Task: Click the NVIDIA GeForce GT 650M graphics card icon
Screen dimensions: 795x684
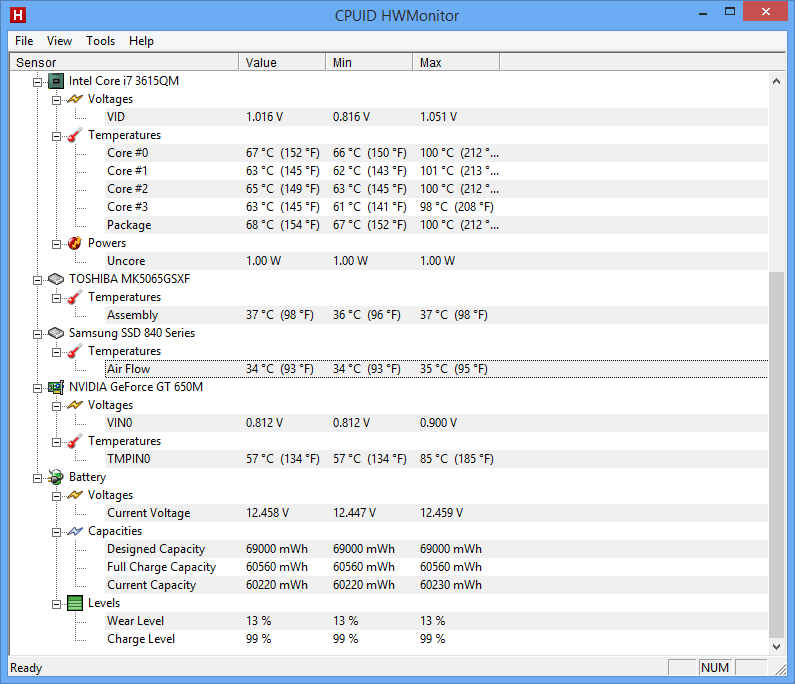Action: coord(56,387)
